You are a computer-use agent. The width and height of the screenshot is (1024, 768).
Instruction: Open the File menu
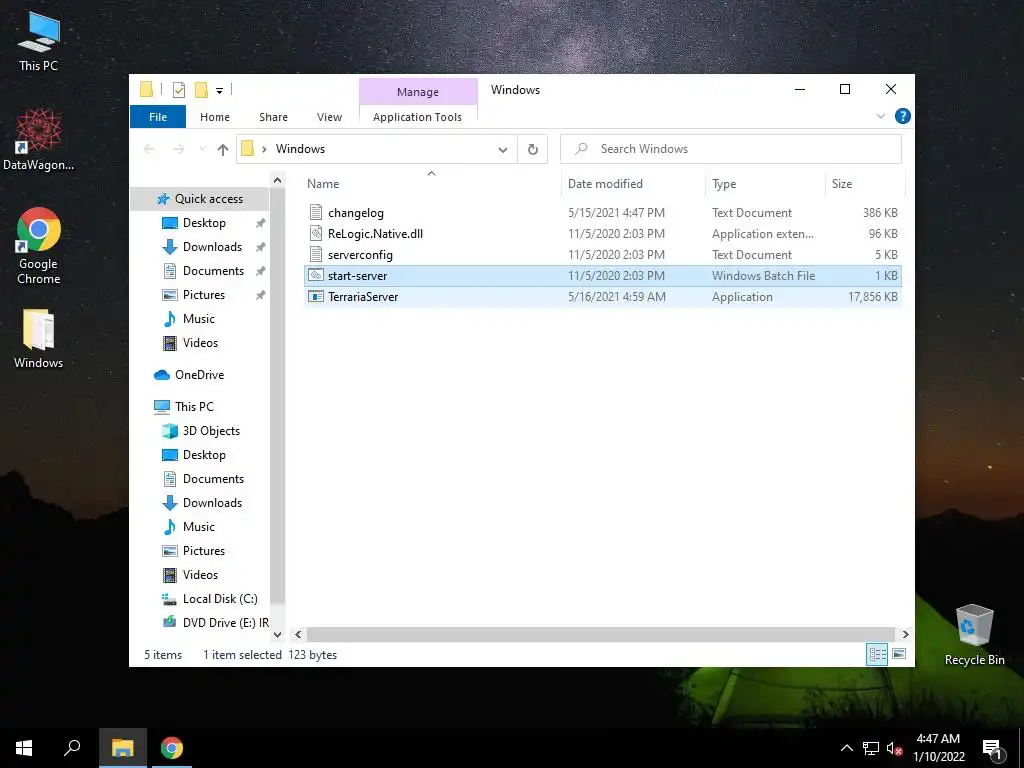coord(158,117)
